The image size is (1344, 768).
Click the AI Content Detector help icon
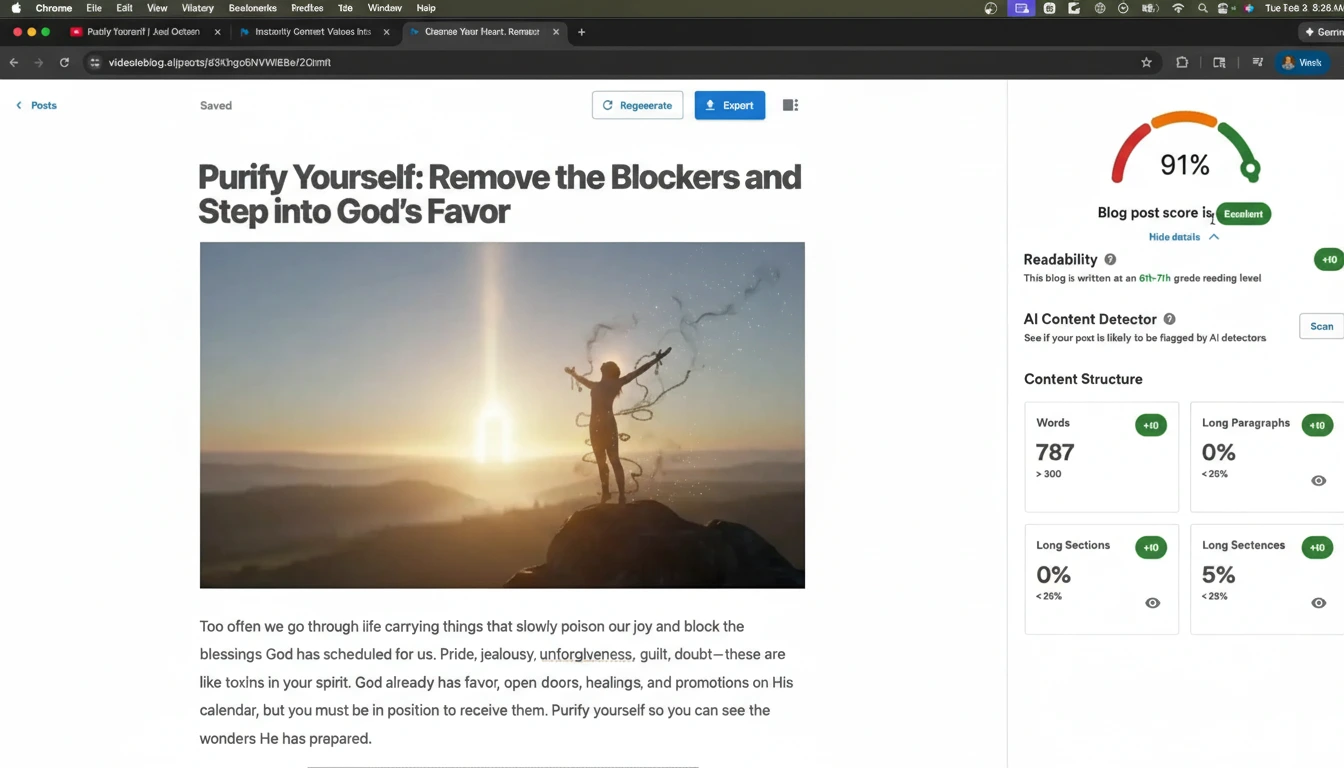click(1169, 319)
